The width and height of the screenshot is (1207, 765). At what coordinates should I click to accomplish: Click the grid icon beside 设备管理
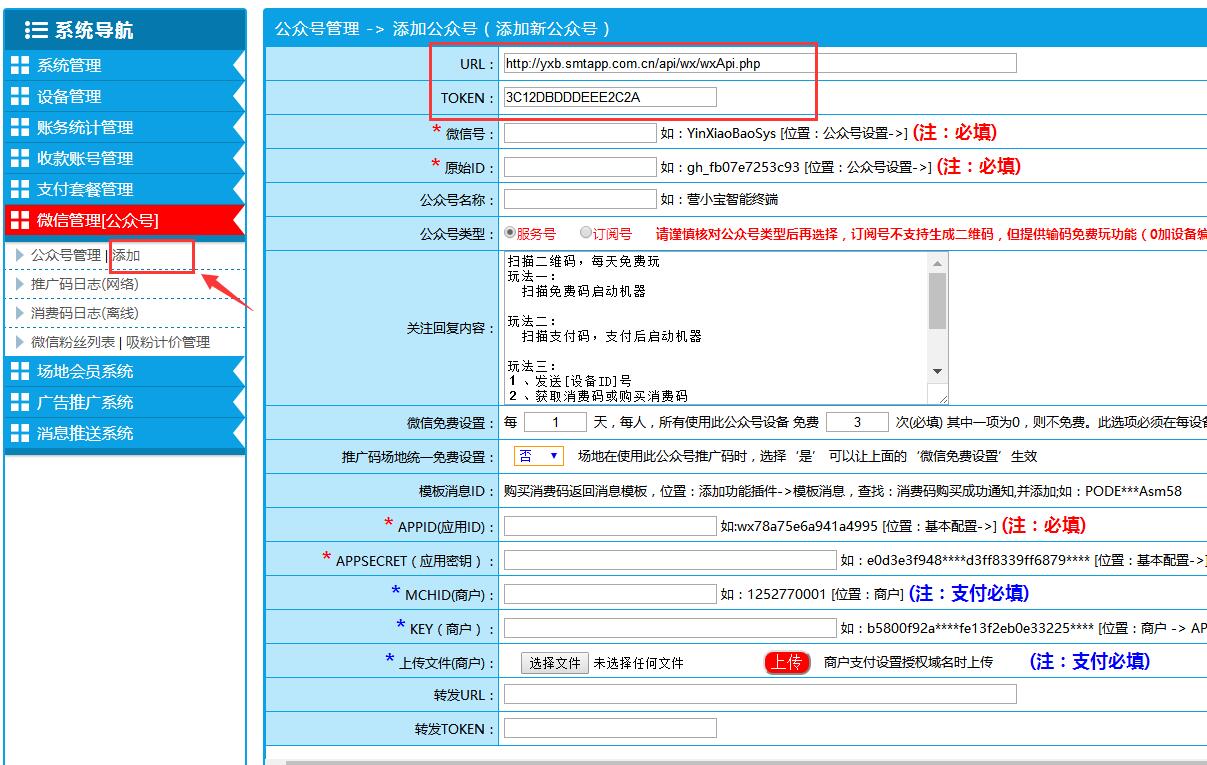point(20,96)
